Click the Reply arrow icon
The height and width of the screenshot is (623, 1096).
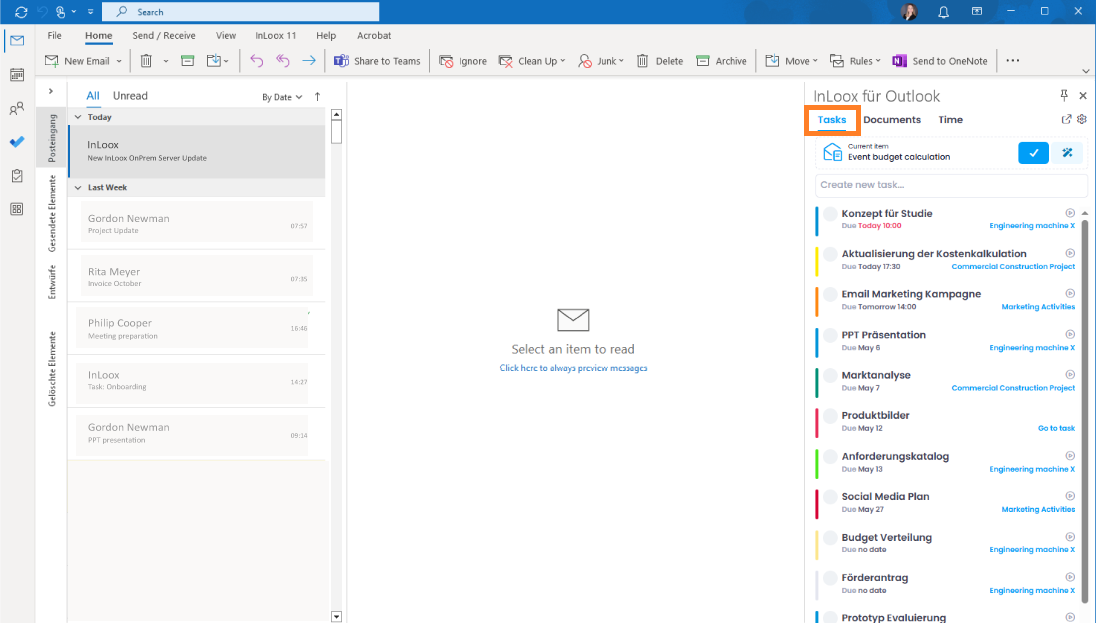point(257,61)
